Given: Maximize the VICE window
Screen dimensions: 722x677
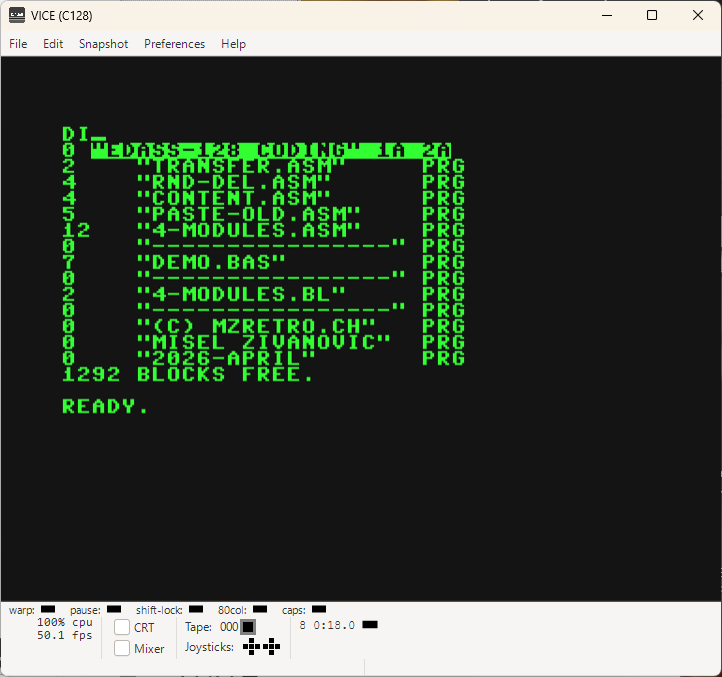Looking at the screenshot, I should pyautogui.click(x=652, y=15).
